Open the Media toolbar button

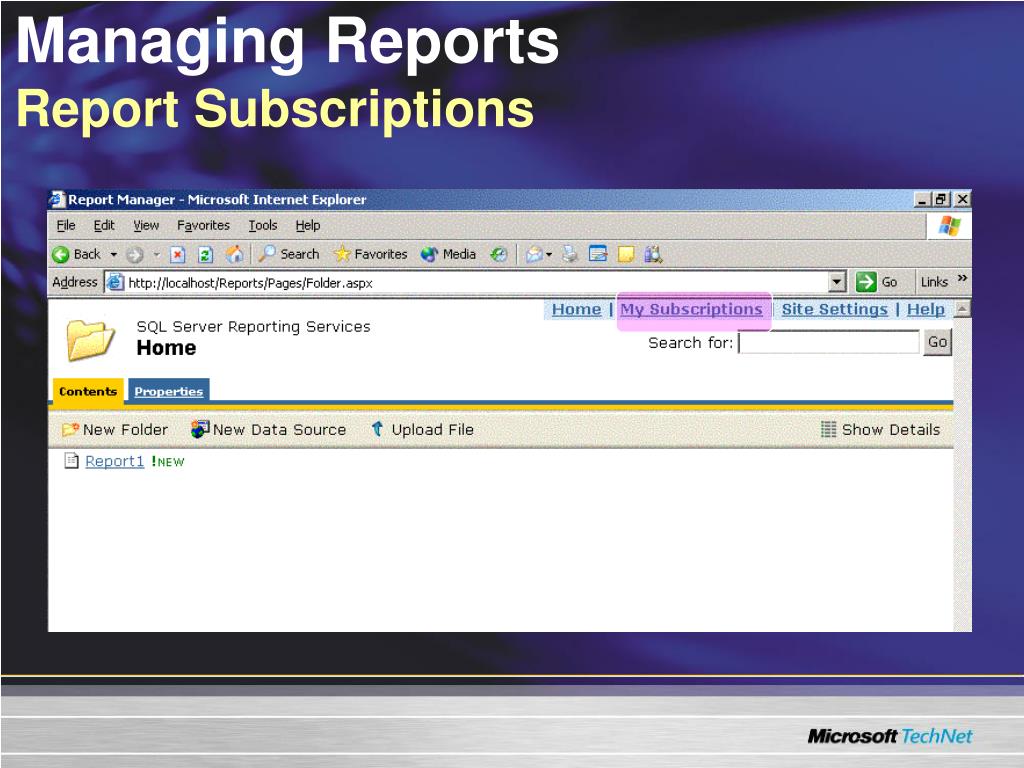[448, 254]
